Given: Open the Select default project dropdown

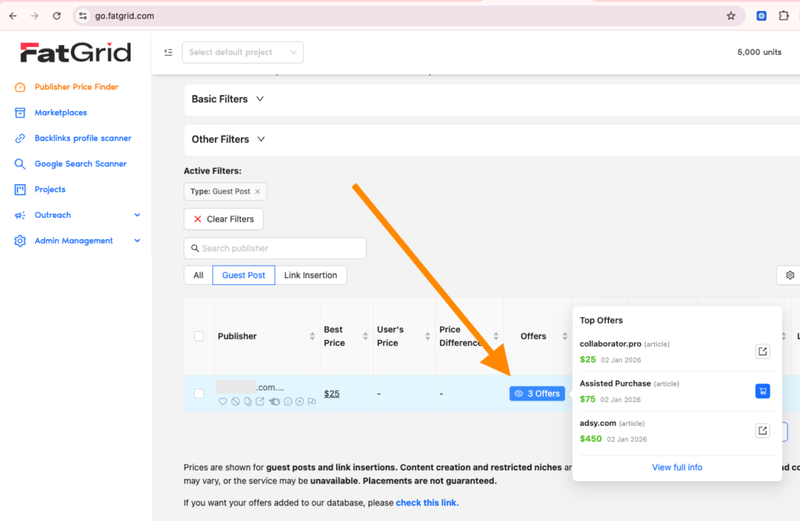Looking at the screenshot, I should 242,52.
